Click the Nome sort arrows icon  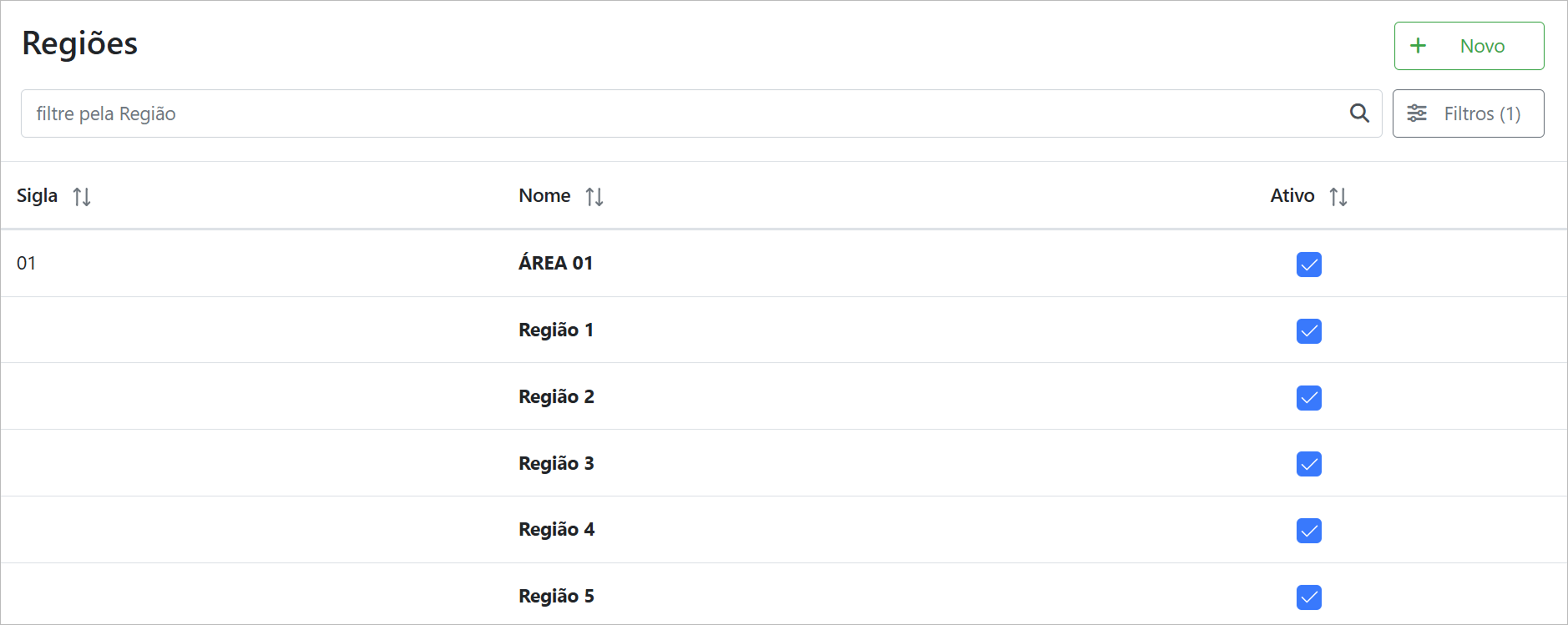point(594,197)
